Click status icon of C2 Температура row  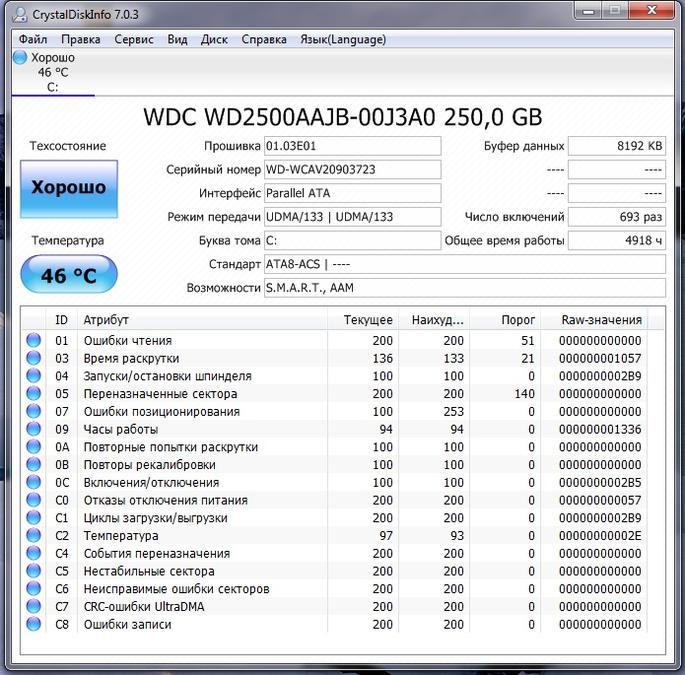click(34, 535)
